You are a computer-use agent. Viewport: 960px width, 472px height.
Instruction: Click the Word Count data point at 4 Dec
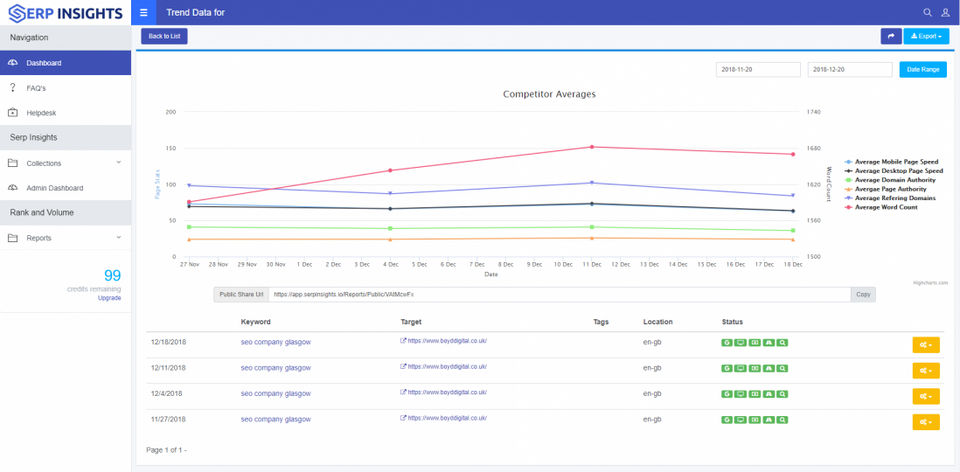coord(389,170)
